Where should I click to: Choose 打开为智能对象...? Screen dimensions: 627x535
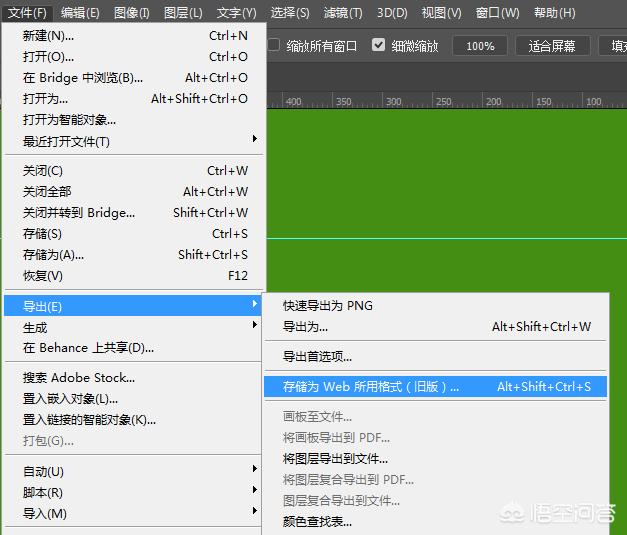[x=135, y=120]
